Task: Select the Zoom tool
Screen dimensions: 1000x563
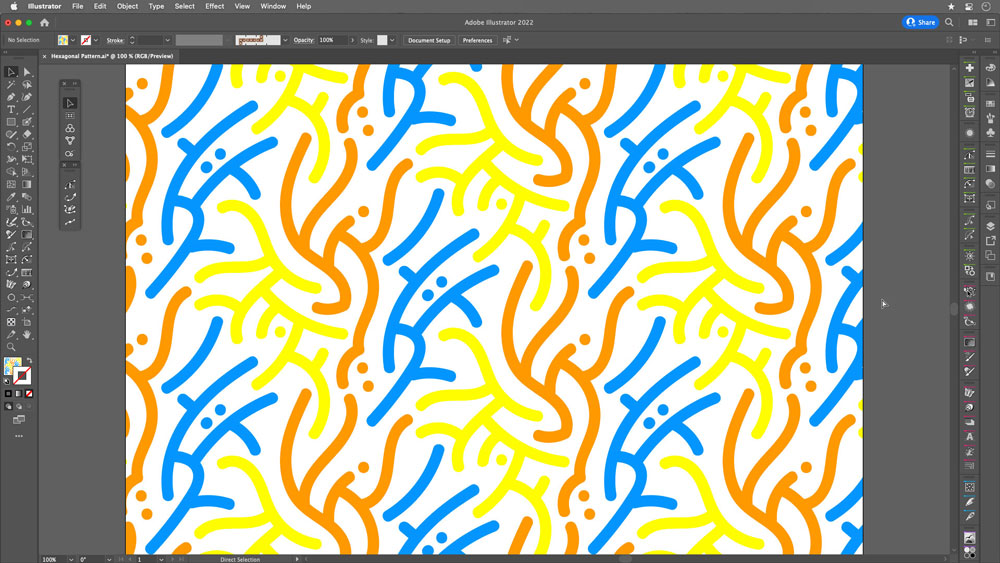Action: tap(11, 347)
